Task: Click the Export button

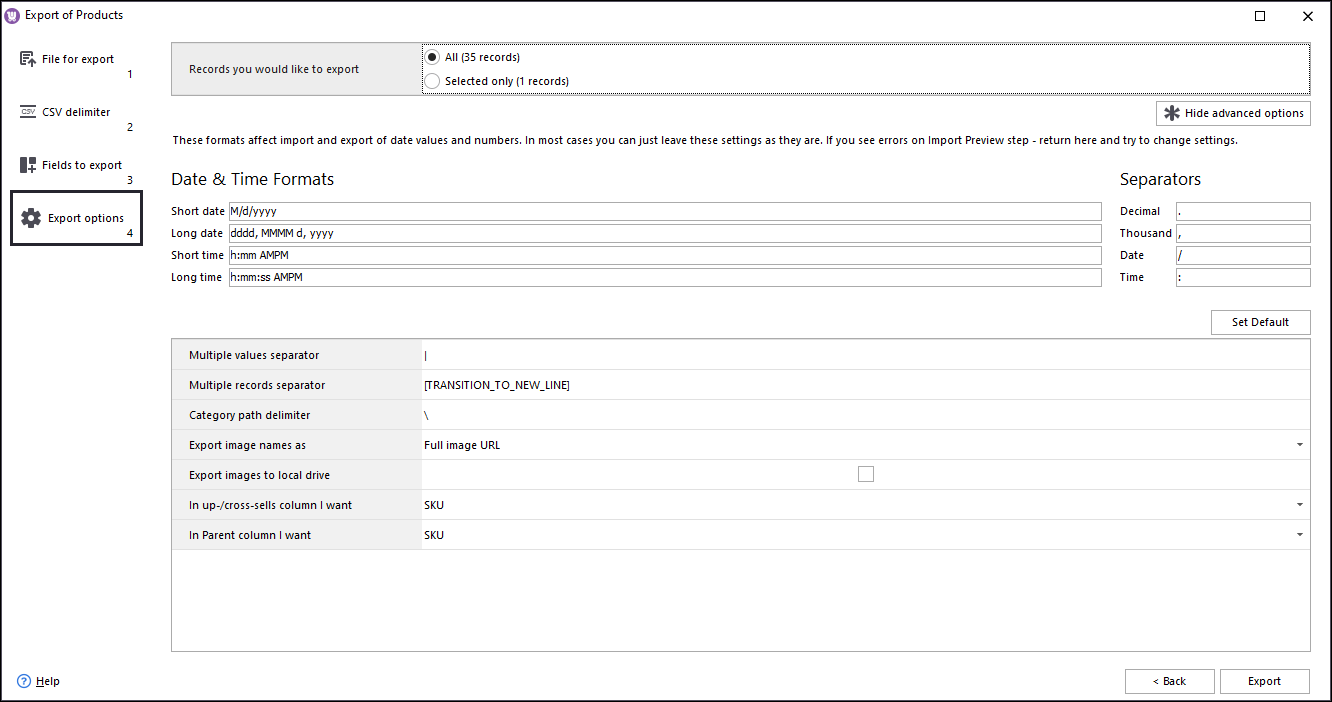Action: [x=1264, y=681]
